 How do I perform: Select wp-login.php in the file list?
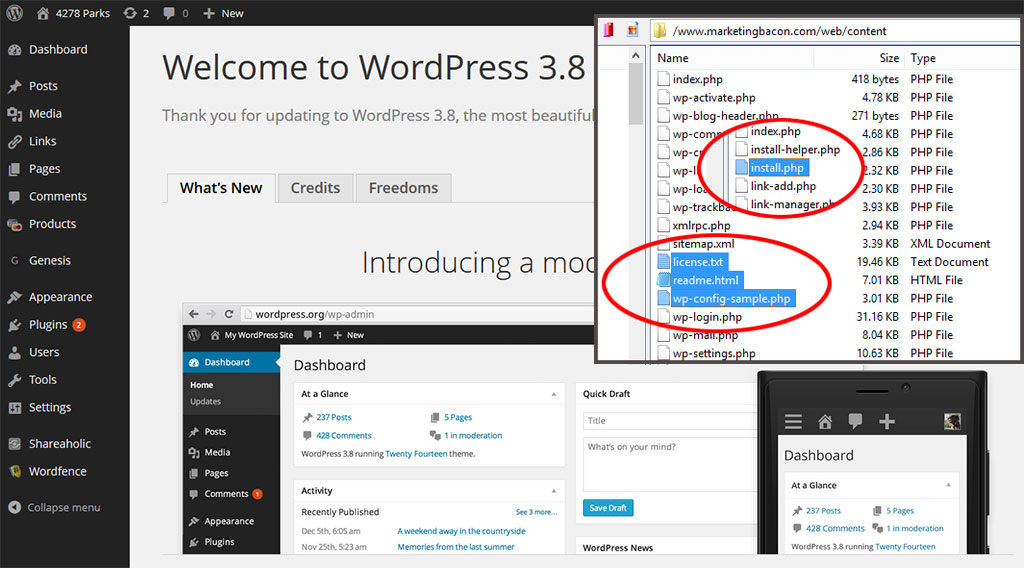click(707, 317)
